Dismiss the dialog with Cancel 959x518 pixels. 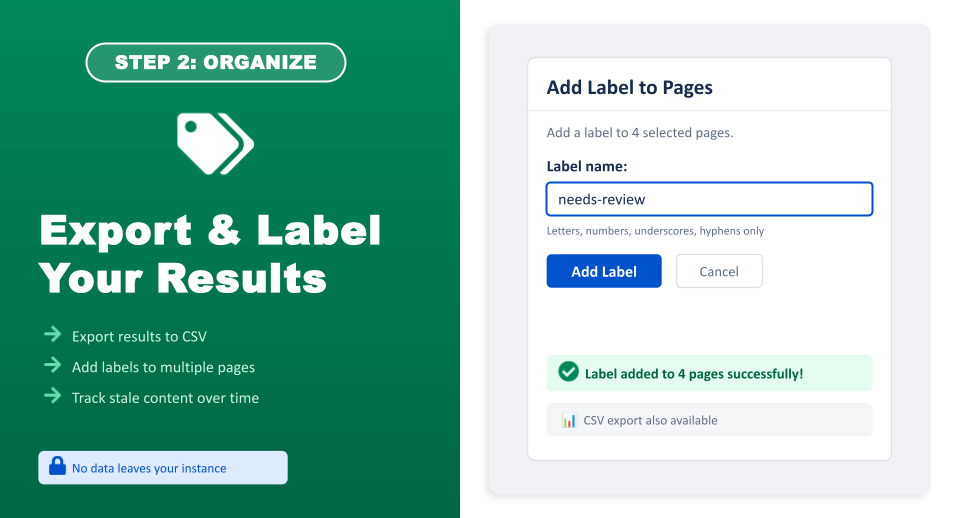pyautogui.click(x=718, y=271)
